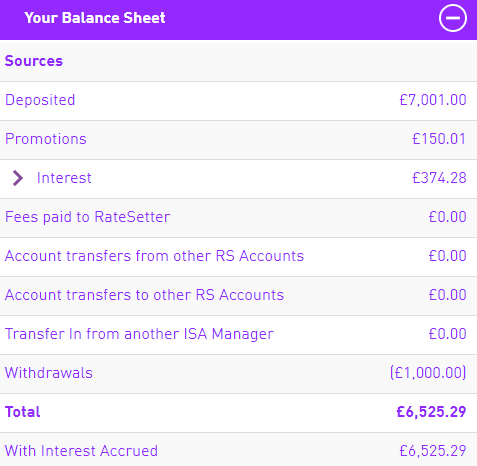Click the Promotions row label
Image resolution: width=477 pixels, height=466 pixels.
[46, 139]
